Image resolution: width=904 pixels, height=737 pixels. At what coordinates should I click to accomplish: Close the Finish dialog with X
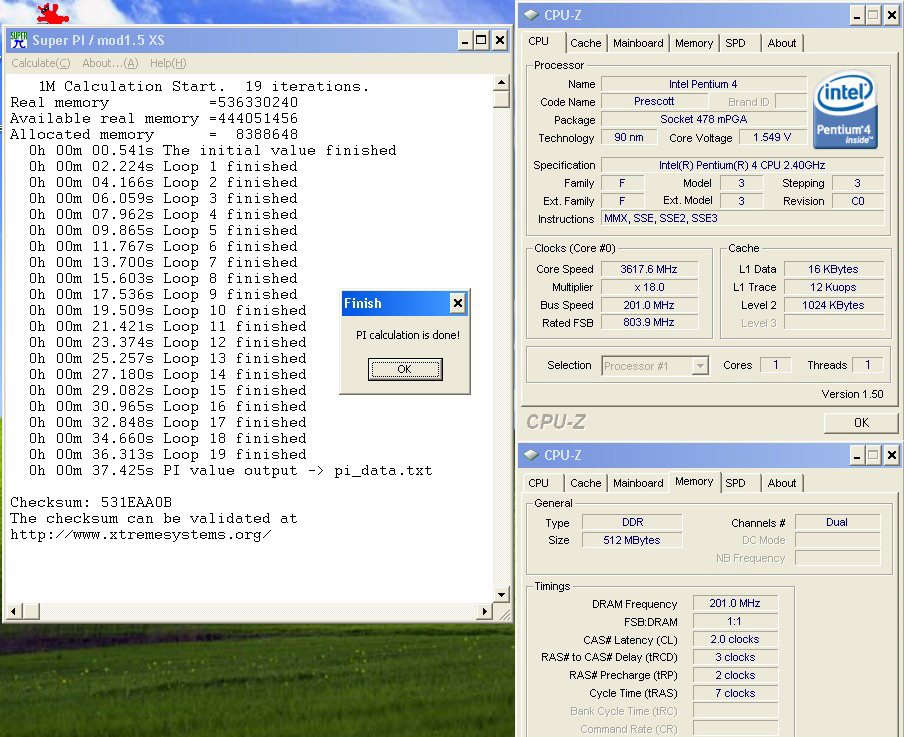(457, 303)
